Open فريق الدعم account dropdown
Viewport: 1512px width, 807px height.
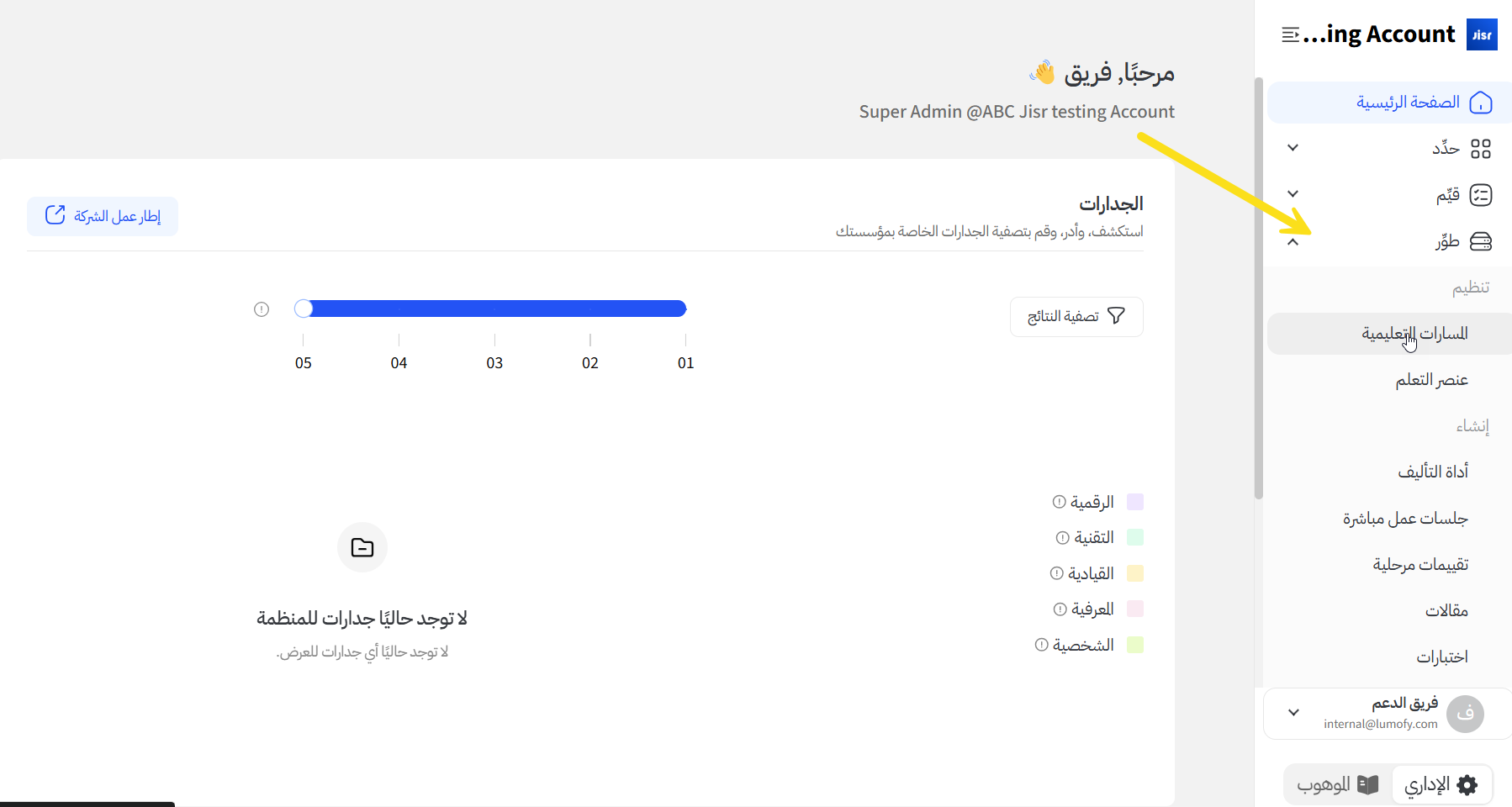1294,713
